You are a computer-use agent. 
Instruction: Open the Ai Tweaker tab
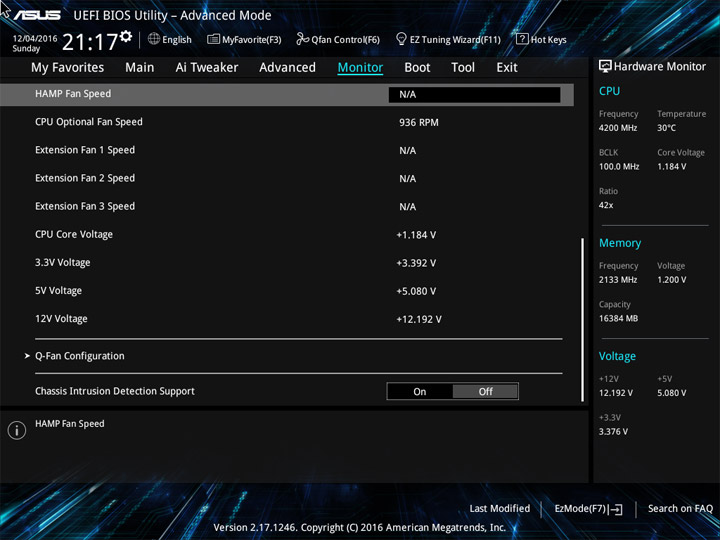[x=207, y=68]
